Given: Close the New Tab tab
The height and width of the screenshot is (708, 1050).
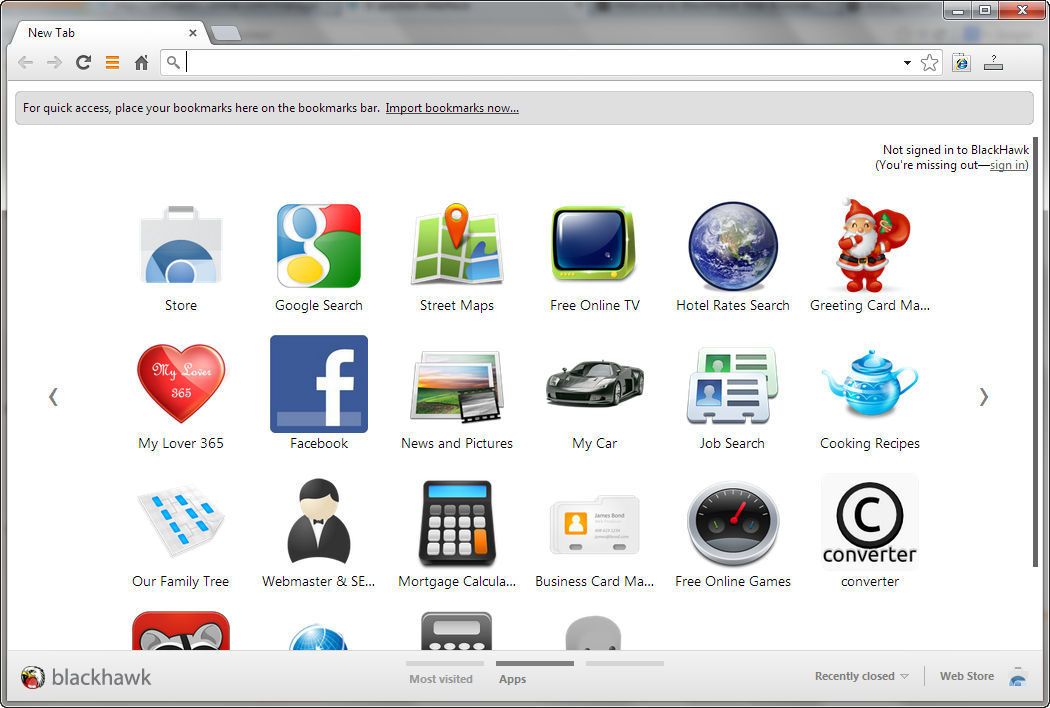Looking at the screenshot, I should pyautogui.click(x=193, y=33).
